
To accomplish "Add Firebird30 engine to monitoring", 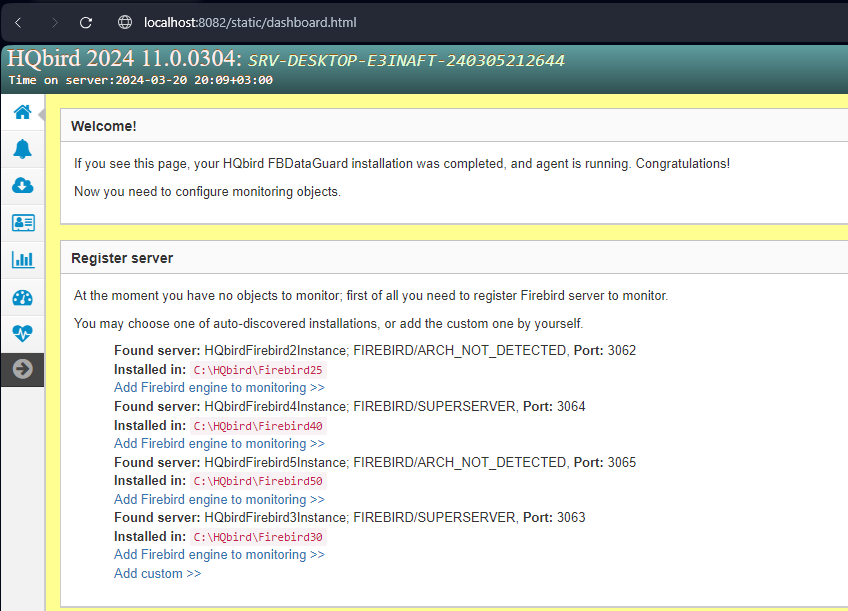I will click(219, 555).
